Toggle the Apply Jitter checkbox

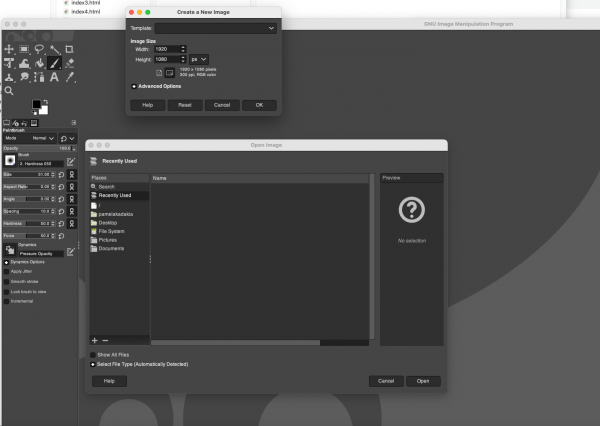[6, 271]
